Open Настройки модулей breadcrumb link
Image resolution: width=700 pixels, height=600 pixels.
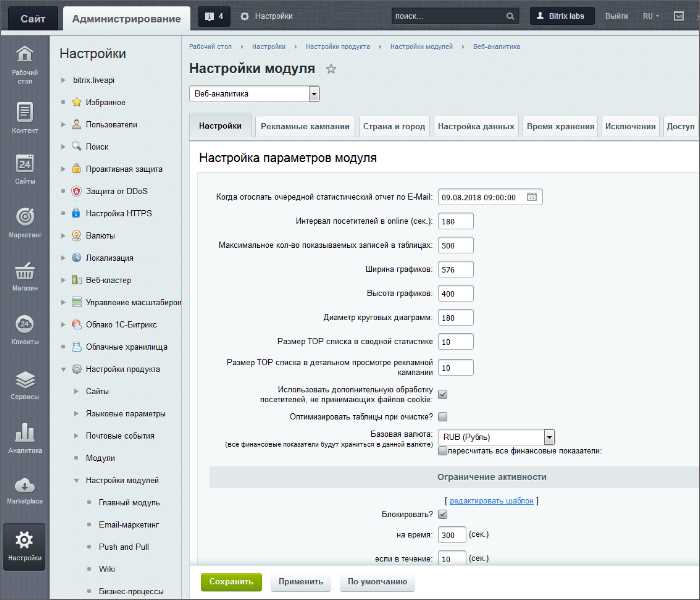pyautogui.click(x=421, y=46)
